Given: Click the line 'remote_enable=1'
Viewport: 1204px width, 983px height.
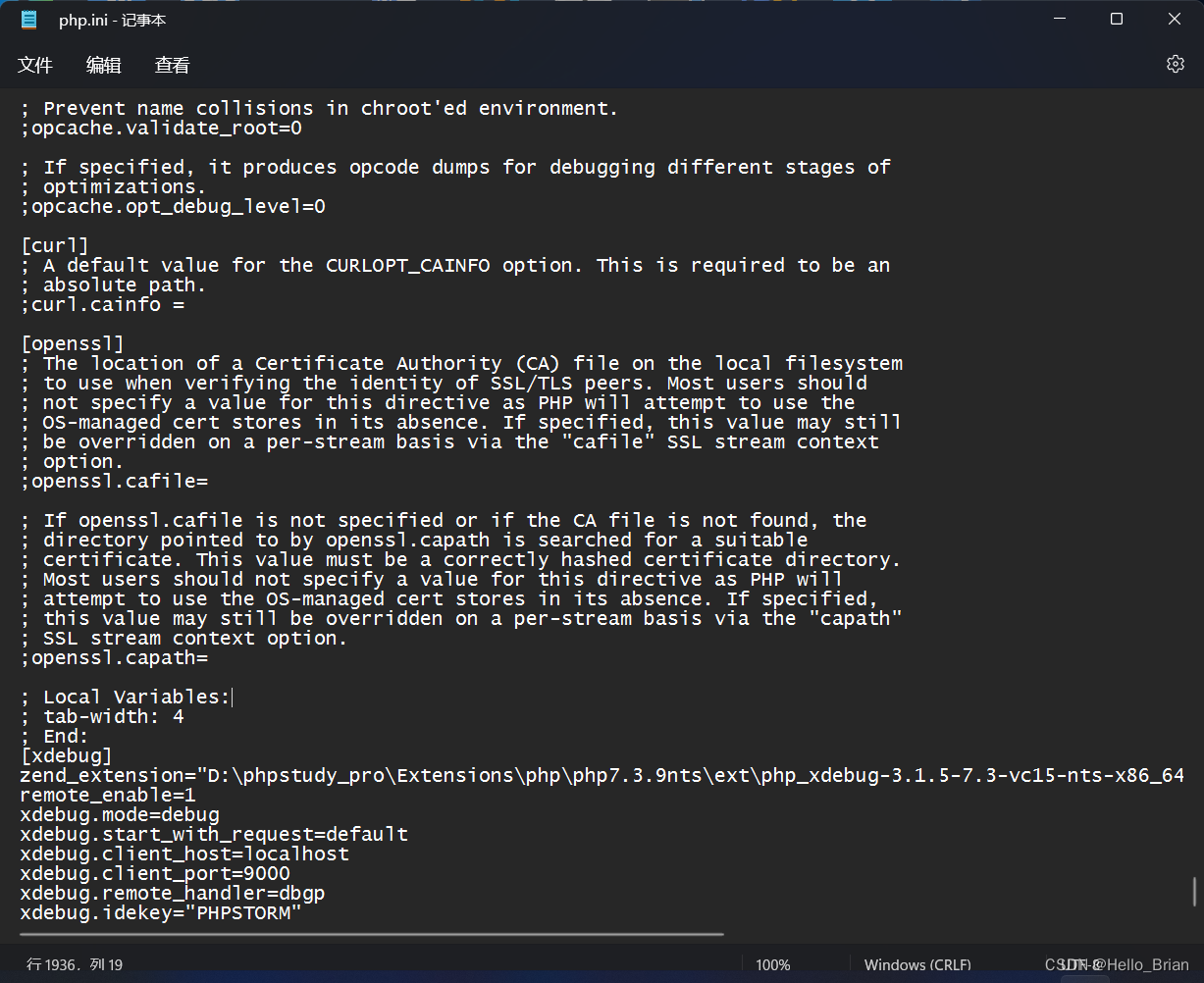Looking at the screenshot, I should tap(108, 795).
